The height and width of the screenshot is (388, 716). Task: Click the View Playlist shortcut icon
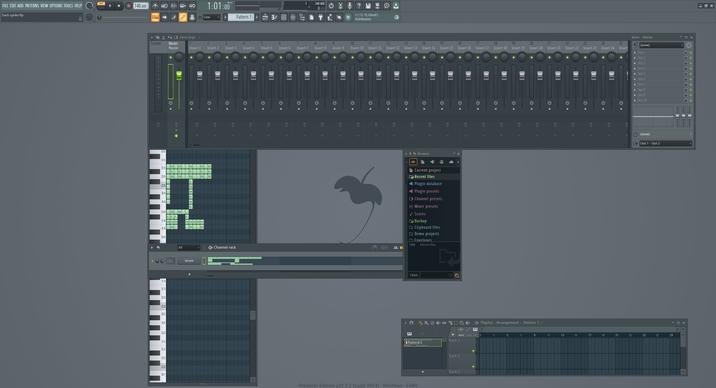(x=265, y=17)
